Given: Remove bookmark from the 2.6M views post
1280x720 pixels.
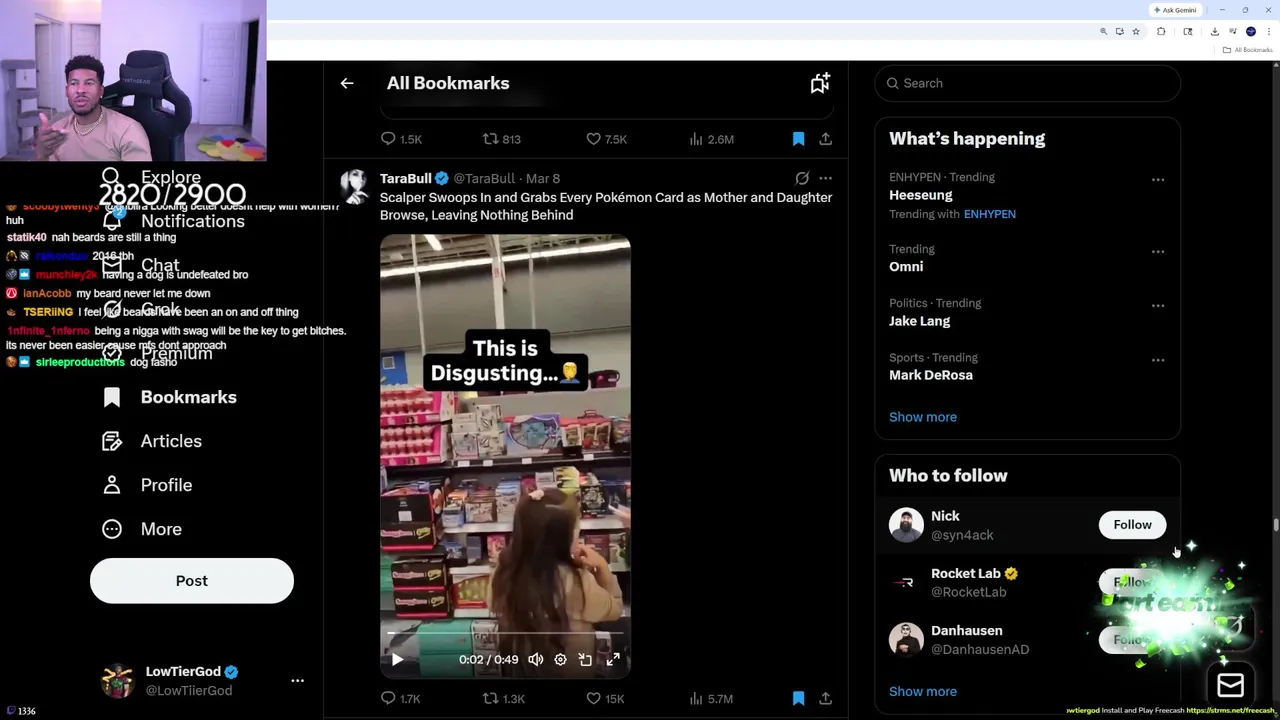Looking at the screenshot, I should (x=798, y=139).
